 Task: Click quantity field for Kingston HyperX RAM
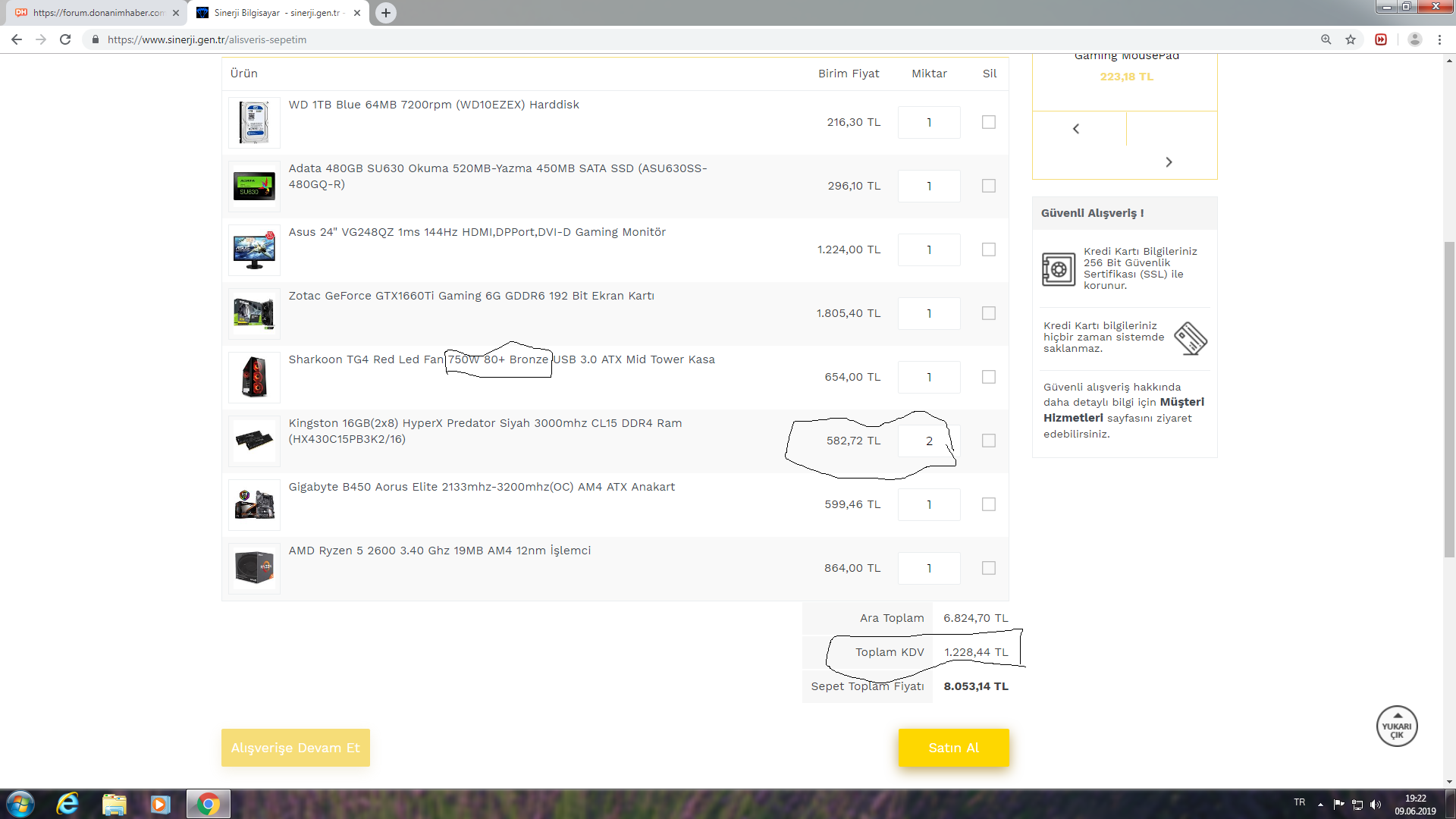tap(929, 441)
